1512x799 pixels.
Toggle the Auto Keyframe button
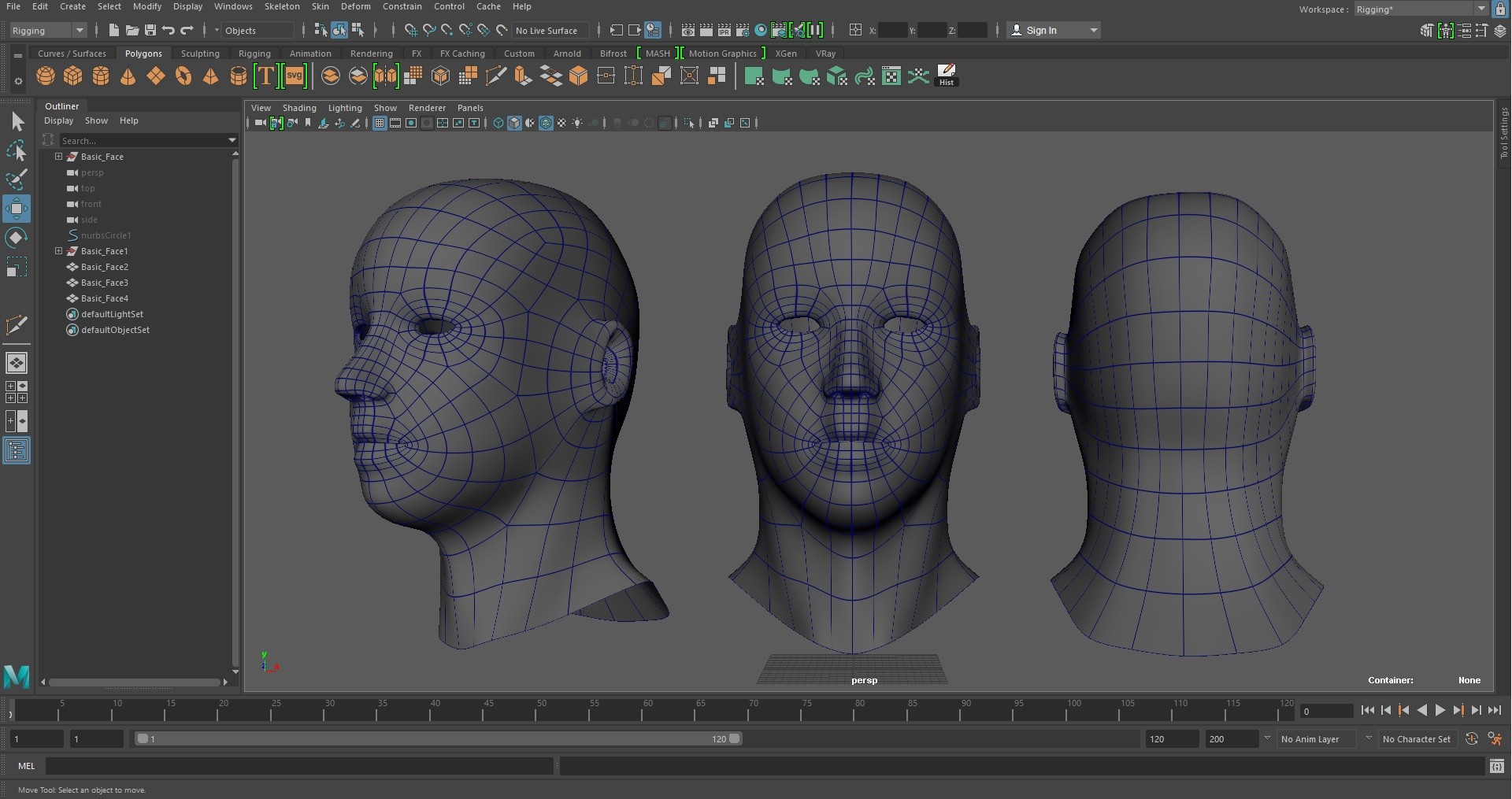[1471, 738]
